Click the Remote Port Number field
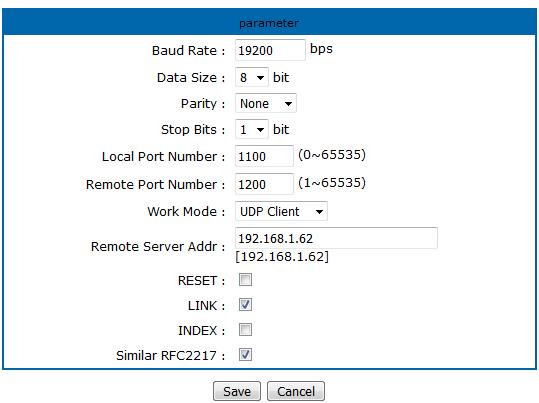 (x=264, y=184)
